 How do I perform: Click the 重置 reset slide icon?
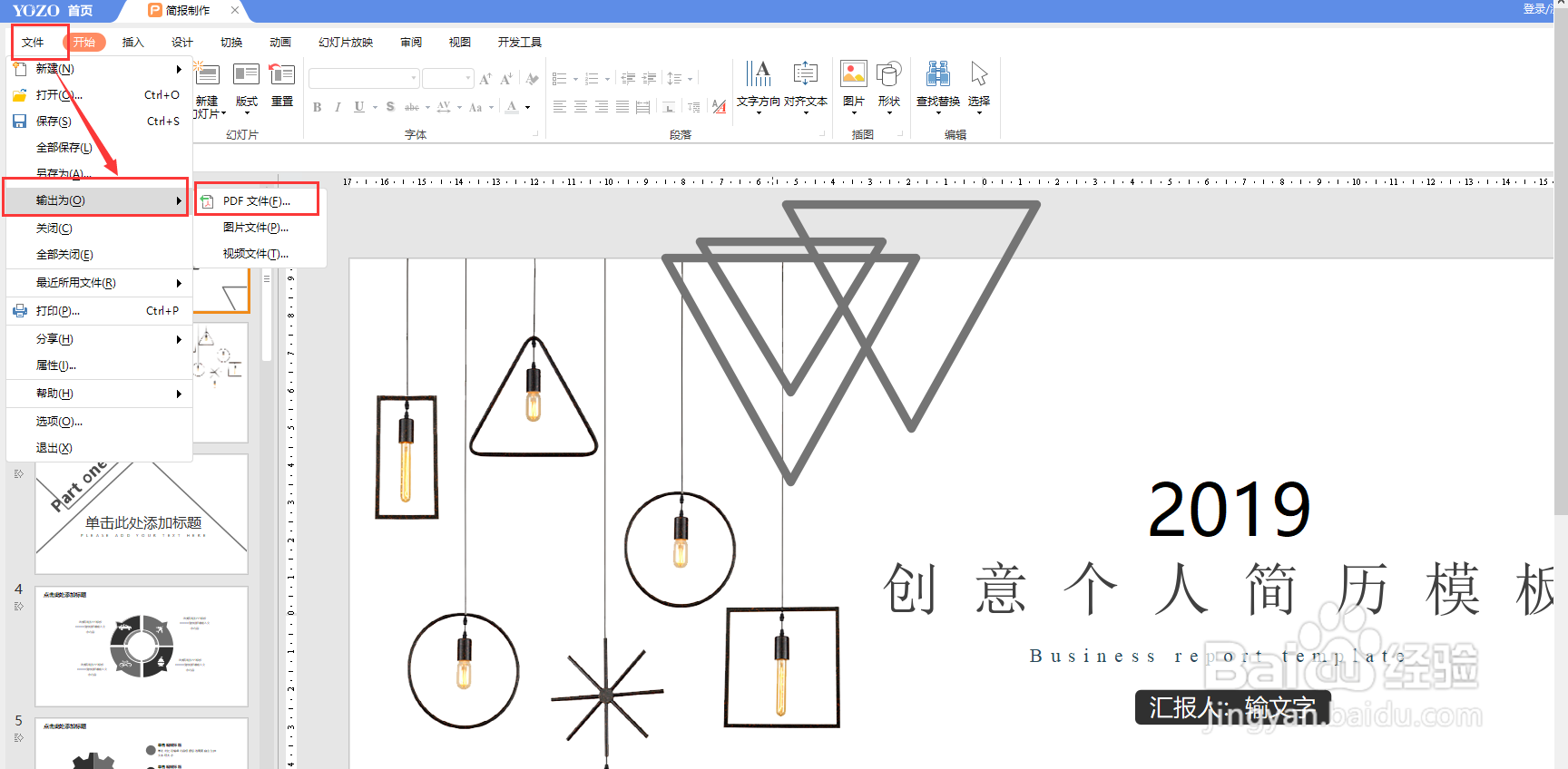(282, 74)
